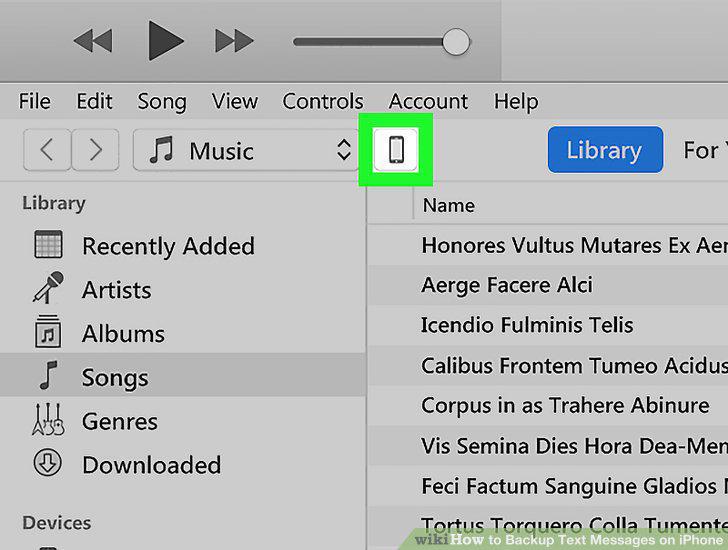Select the Genres guitars icon
Viewport: 728px width, 550px height.
pos(48,420)
